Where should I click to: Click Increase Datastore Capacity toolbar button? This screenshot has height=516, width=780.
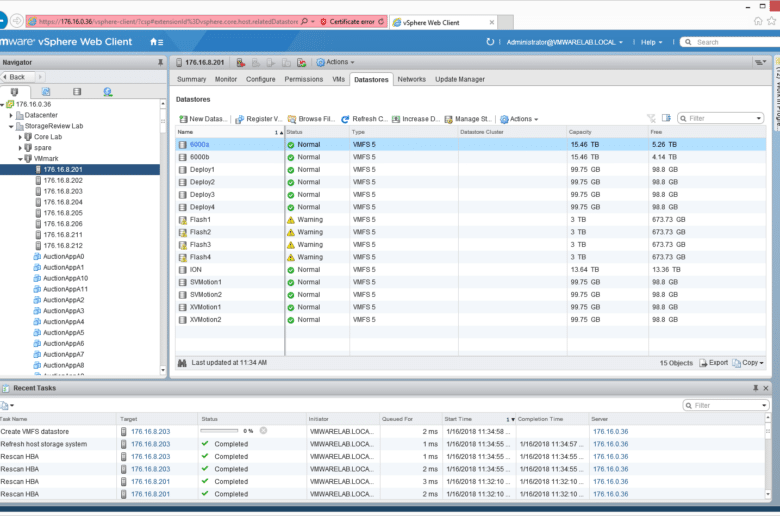click(416, 119)
